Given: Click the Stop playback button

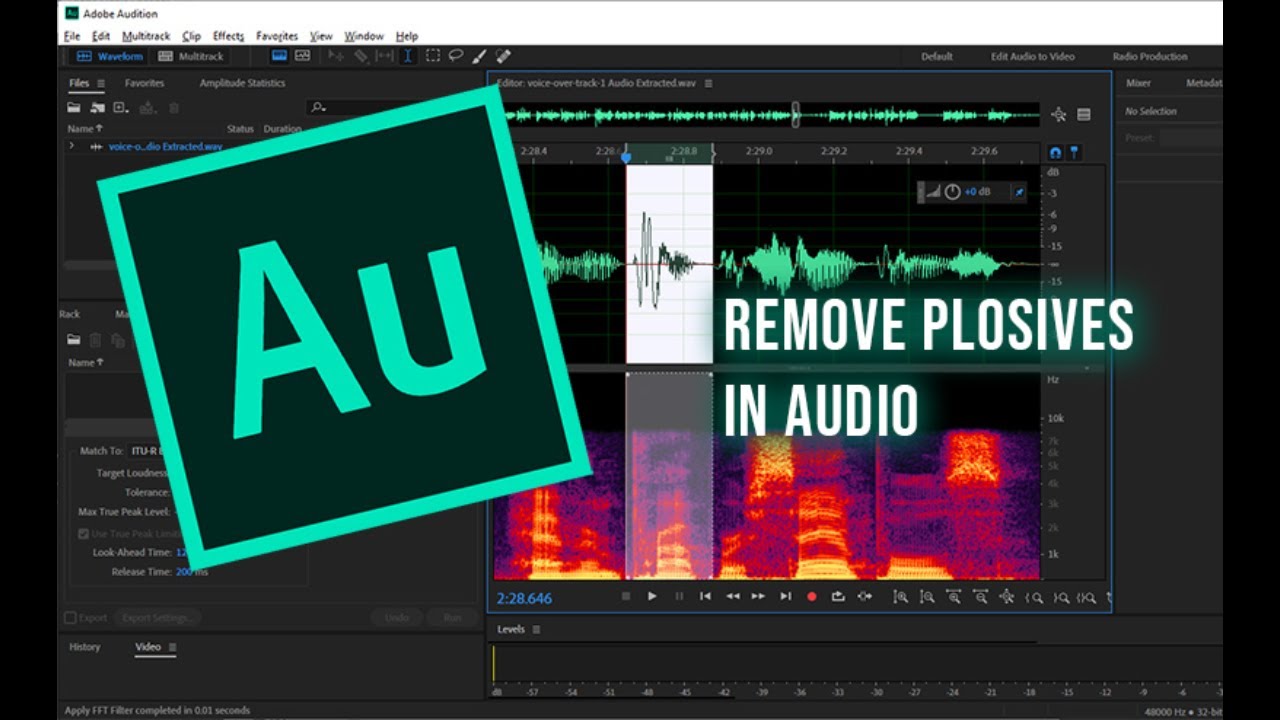Looking at the screenshot, I should pyautogui.click(x=626, y=597).
